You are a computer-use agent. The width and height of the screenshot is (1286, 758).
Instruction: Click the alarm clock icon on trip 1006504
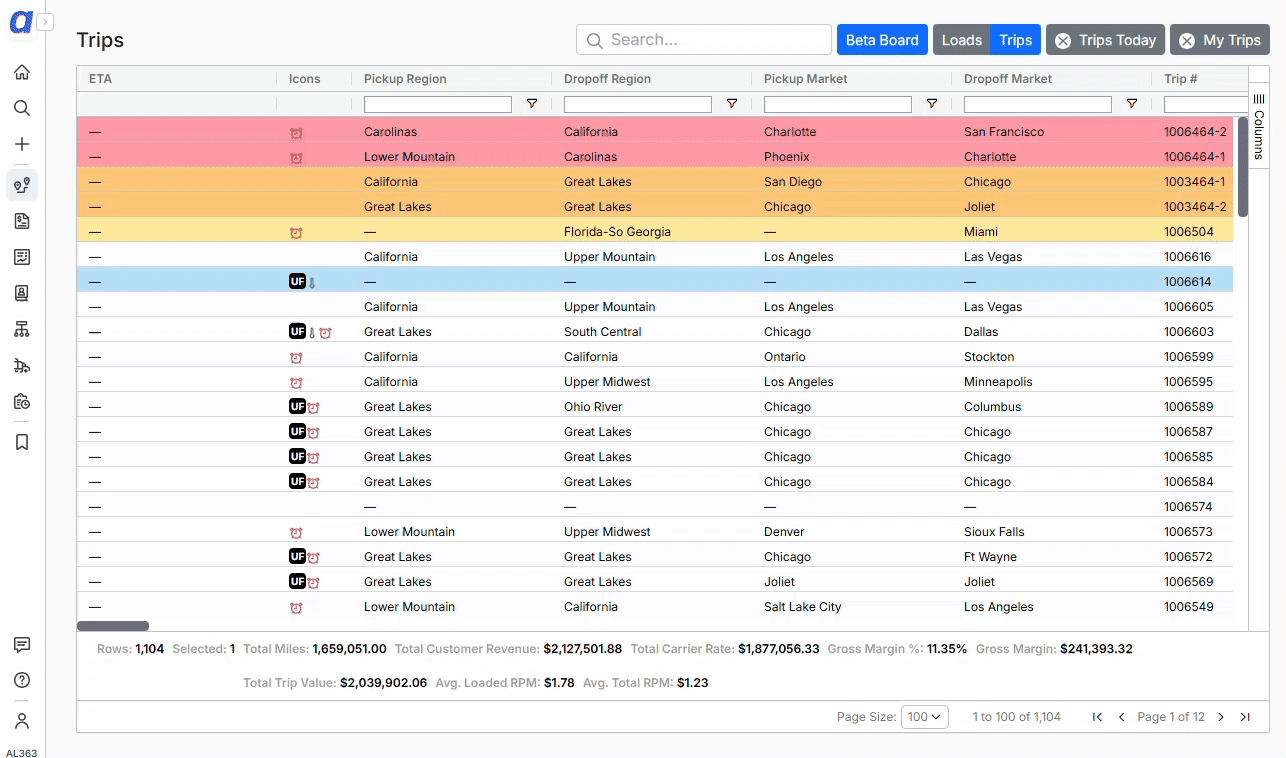click(x=296, y=232)
